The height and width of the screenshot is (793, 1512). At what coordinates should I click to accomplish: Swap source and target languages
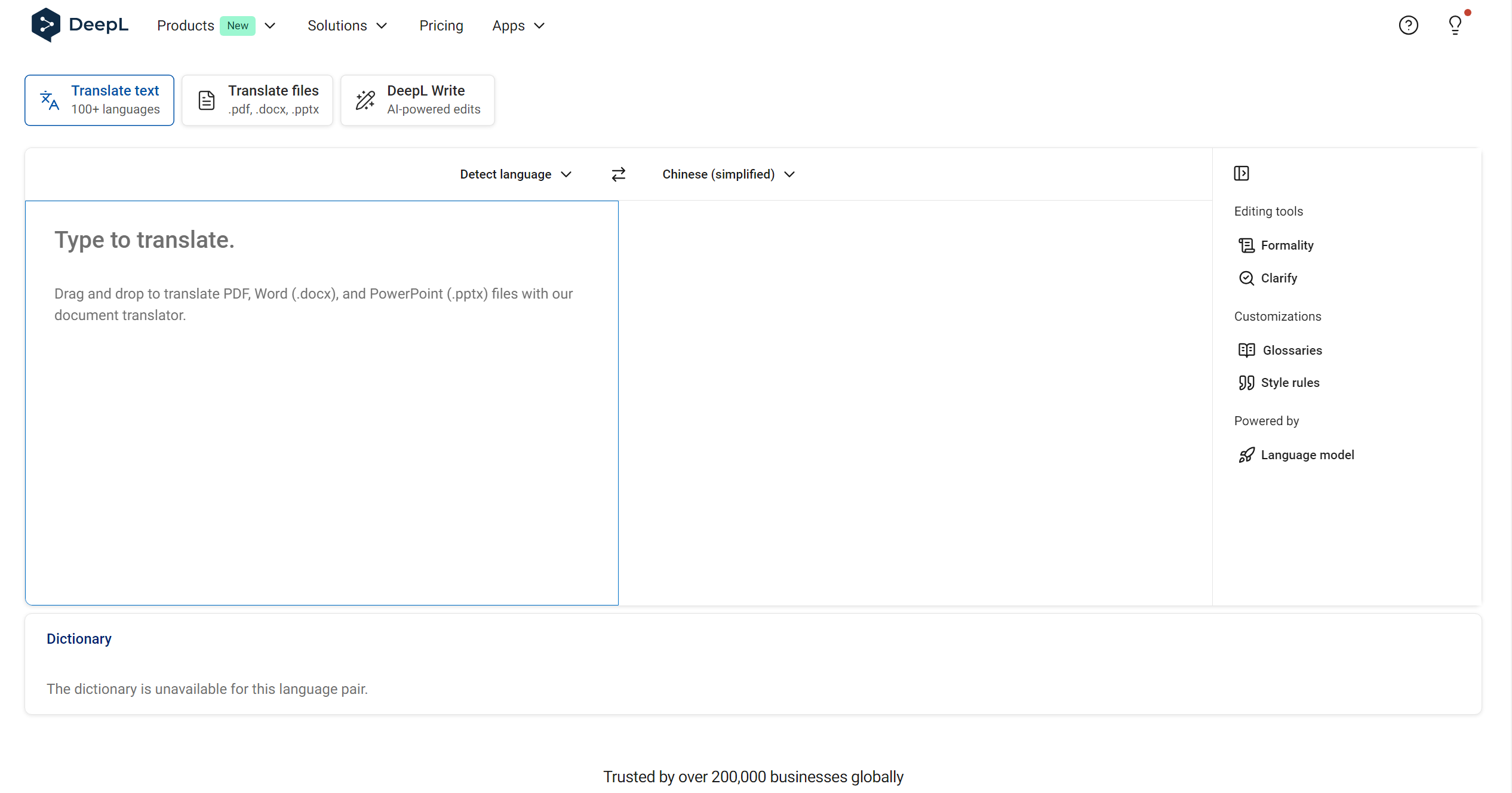618,174
